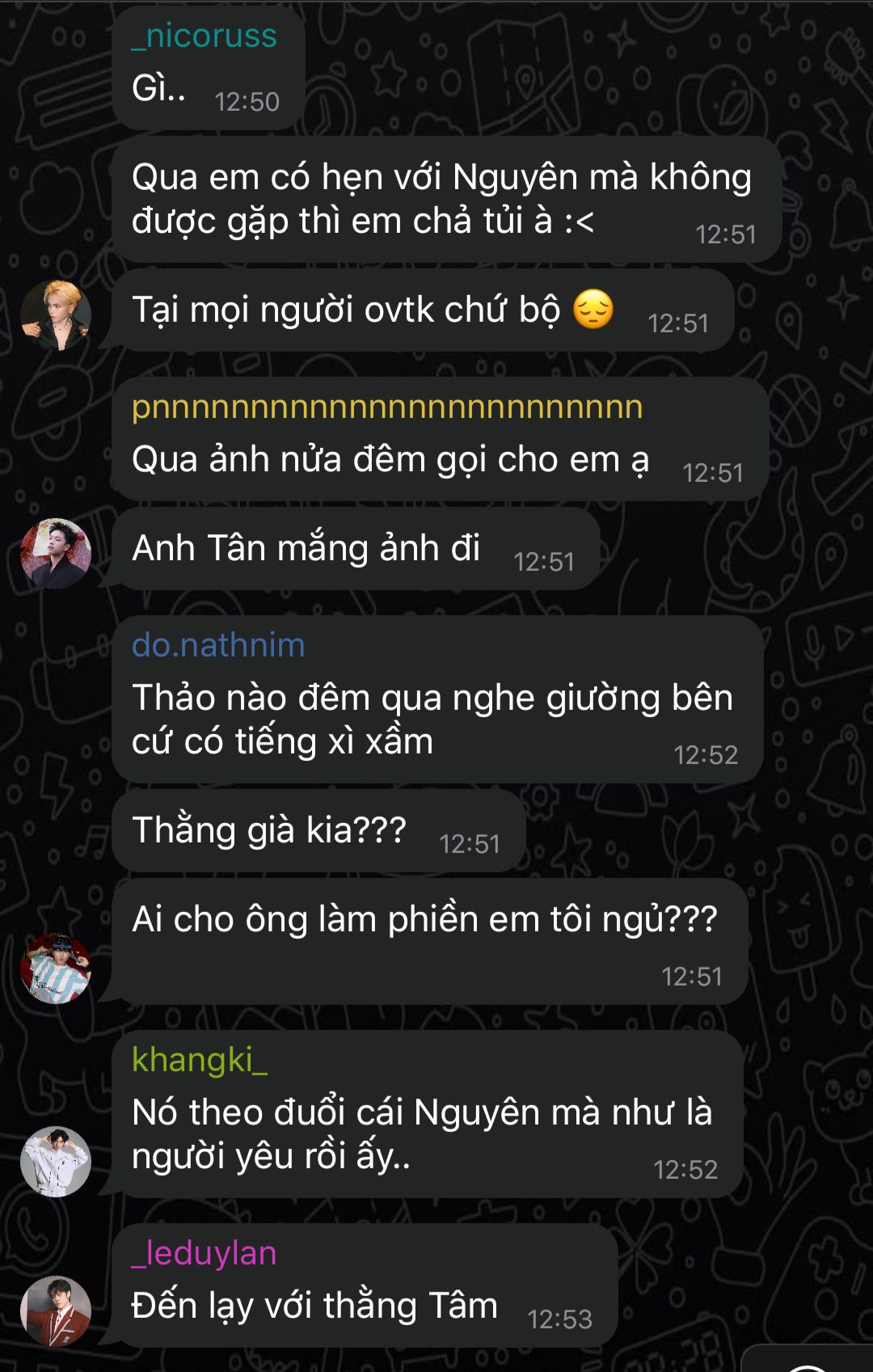Open the avatar with the striped jersey
Viewport: 873px width, 1372px height.
coord(56,969)
